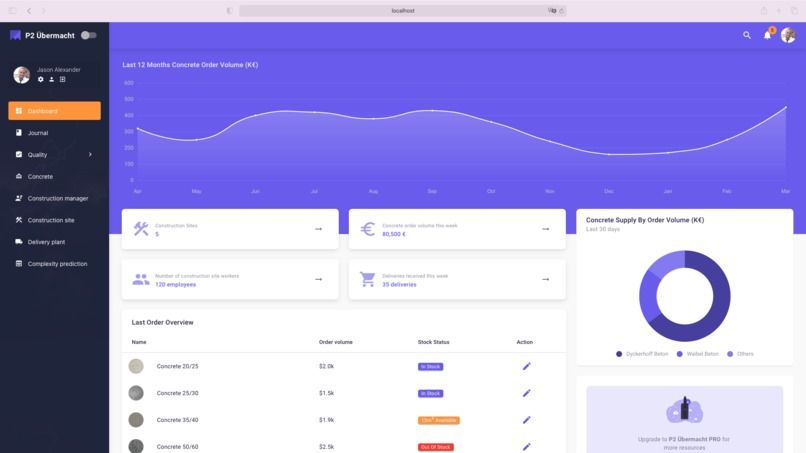This screenshot has width=806, height=453.
Task: Click the Construction manager person icon
Action: [x=19, y=198]
